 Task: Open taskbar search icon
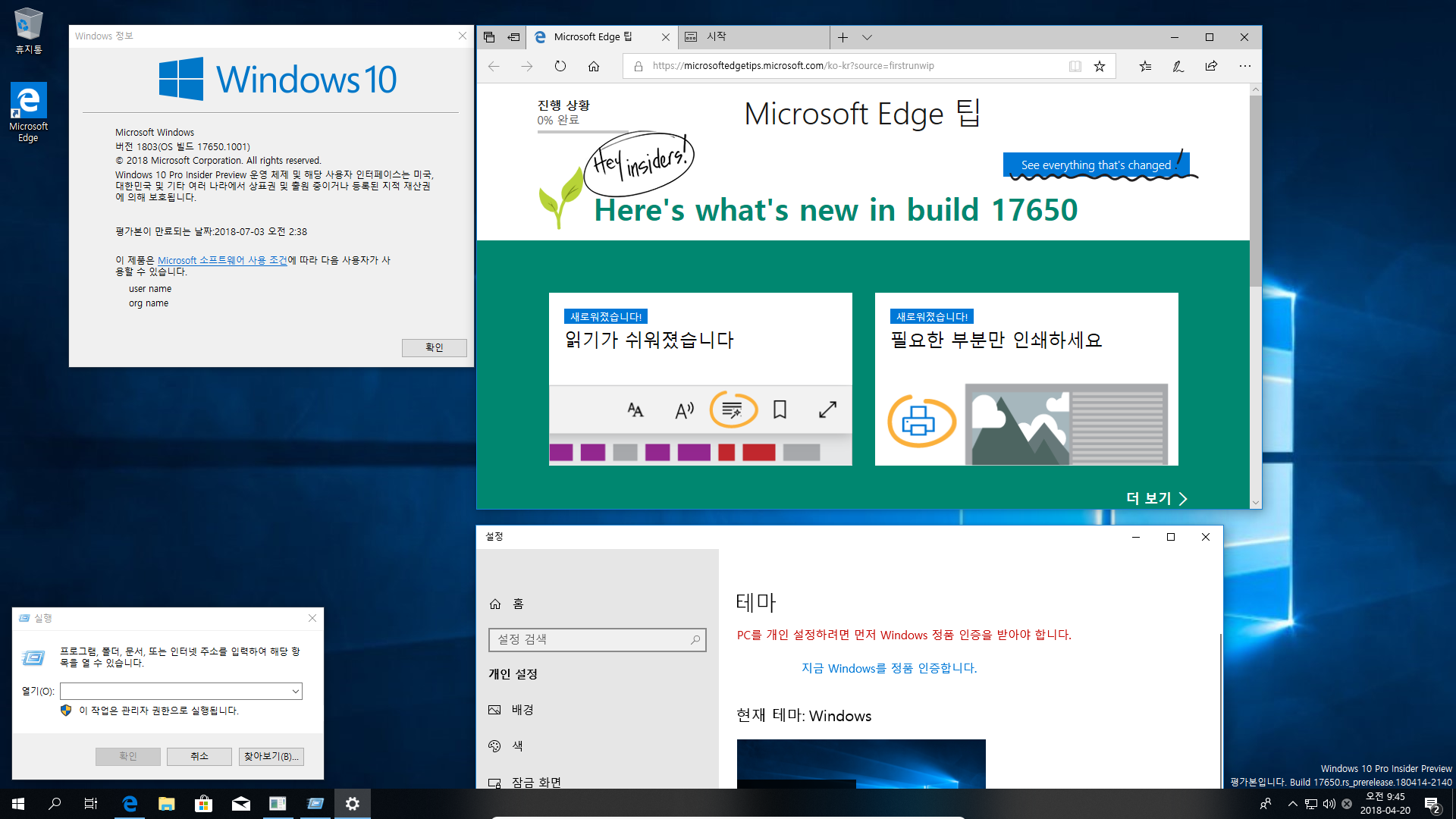(x=55, y=804)
